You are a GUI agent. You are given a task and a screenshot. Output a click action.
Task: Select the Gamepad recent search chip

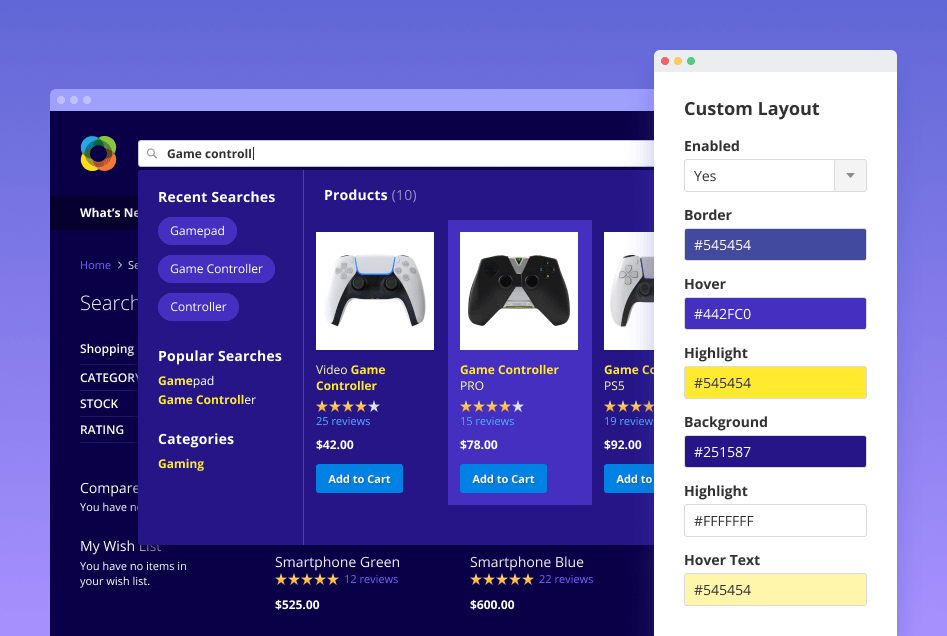197,231
